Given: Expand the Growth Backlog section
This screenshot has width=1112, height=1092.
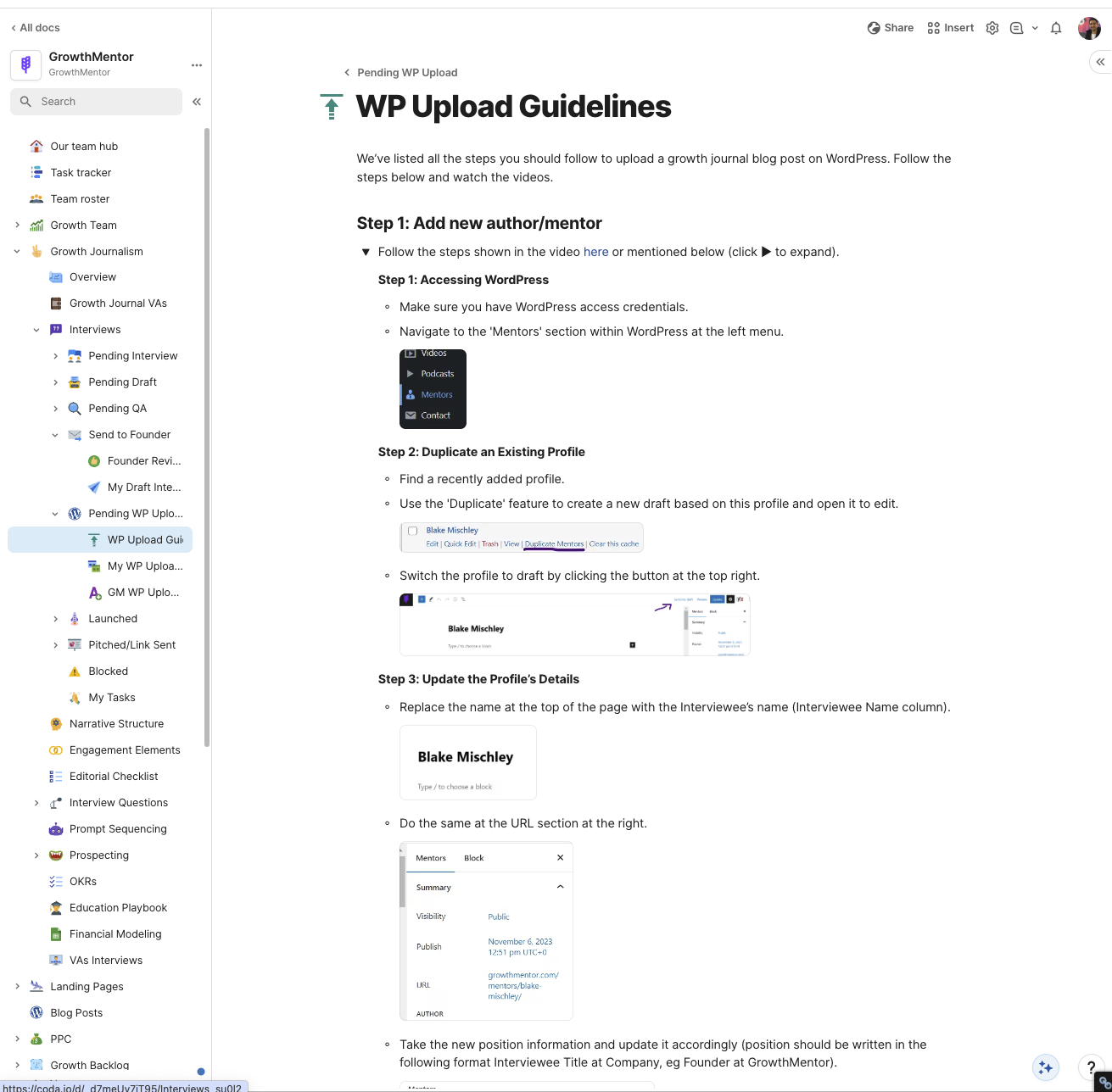Looking at the screenshot, I should [17, 1066].
